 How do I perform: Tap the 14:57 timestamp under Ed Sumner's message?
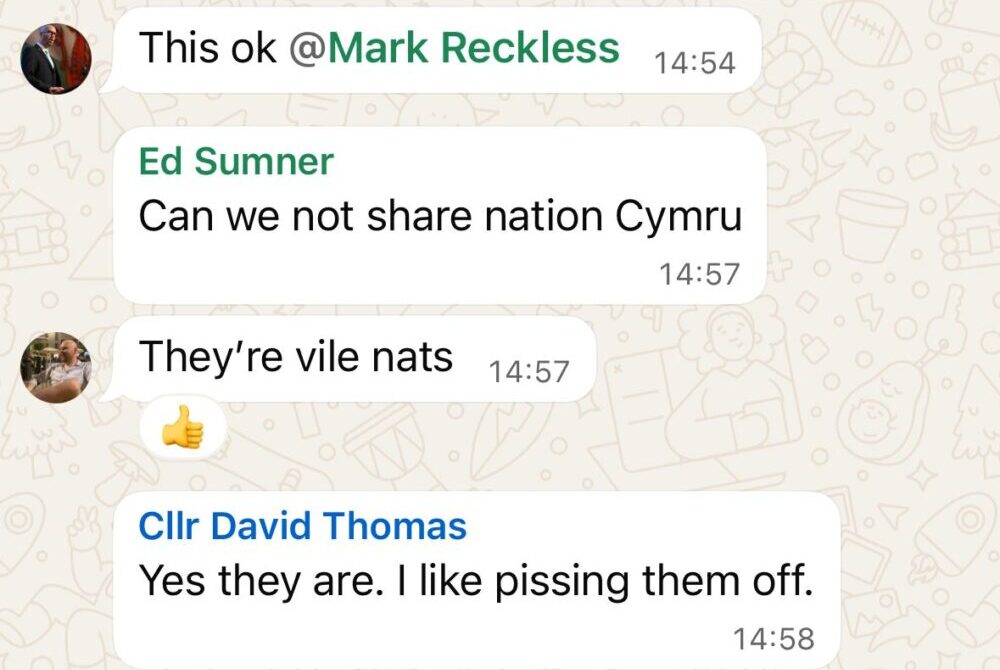click(699, 274)
